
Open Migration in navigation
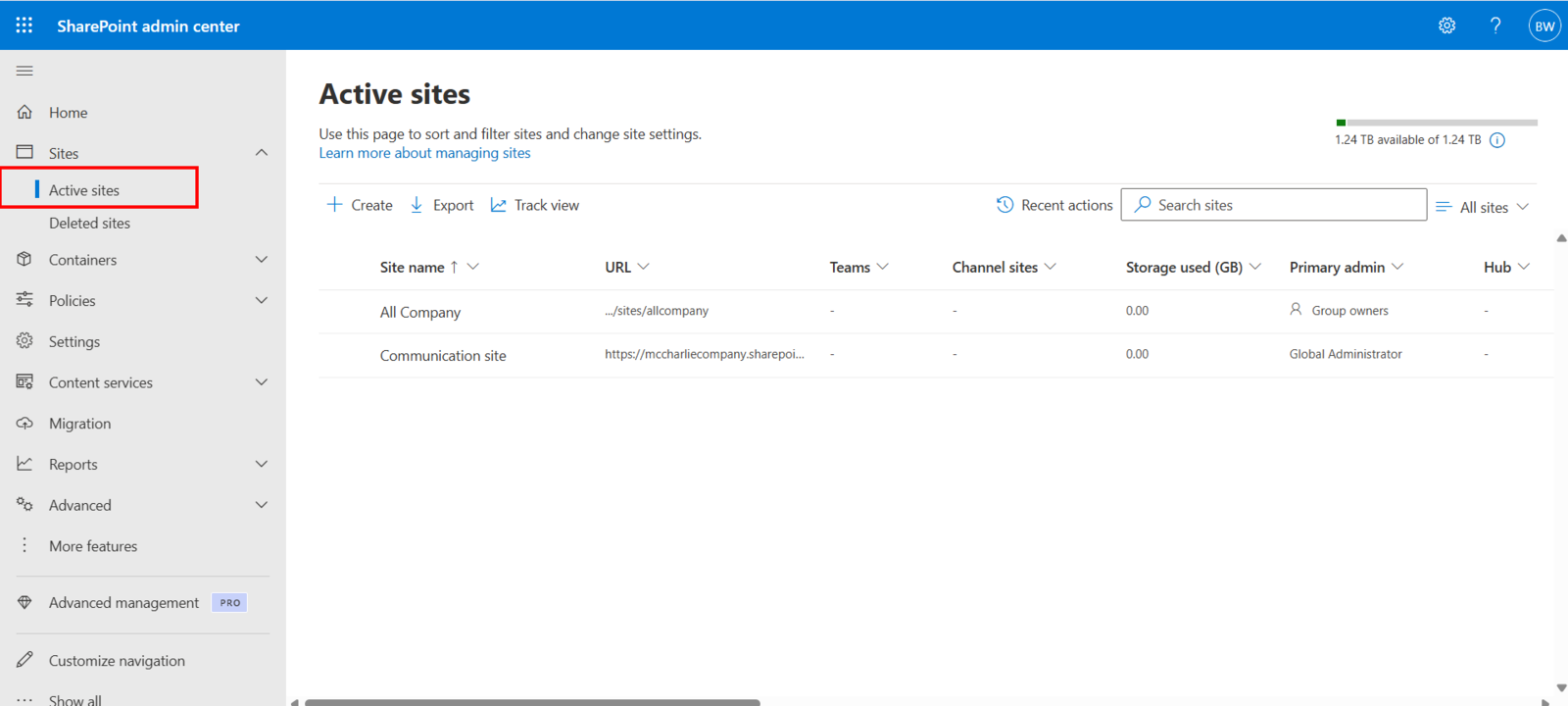tap(79, 423)
